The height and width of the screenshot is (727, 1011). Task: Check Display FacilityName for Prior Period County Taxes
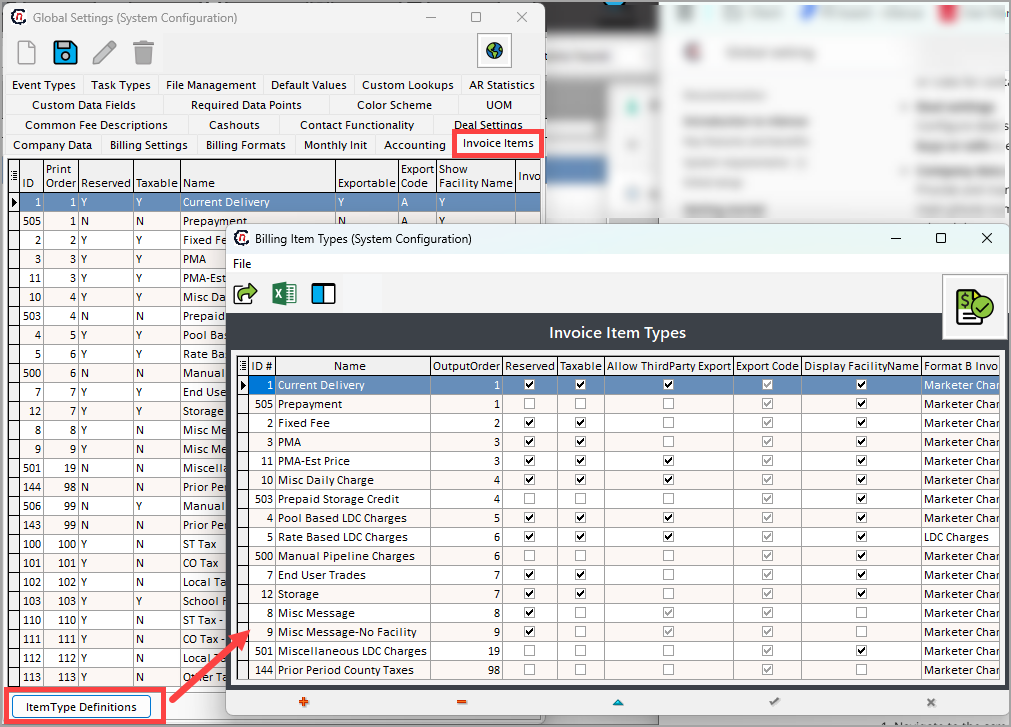[x=861, y=670]
